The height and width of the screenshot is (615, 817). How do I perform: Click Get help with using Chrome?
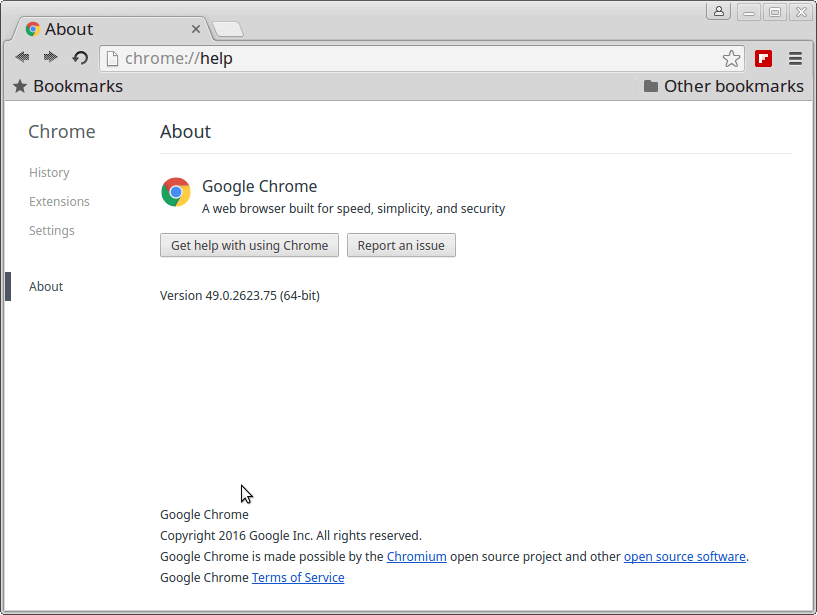click(x=250, y=245)
